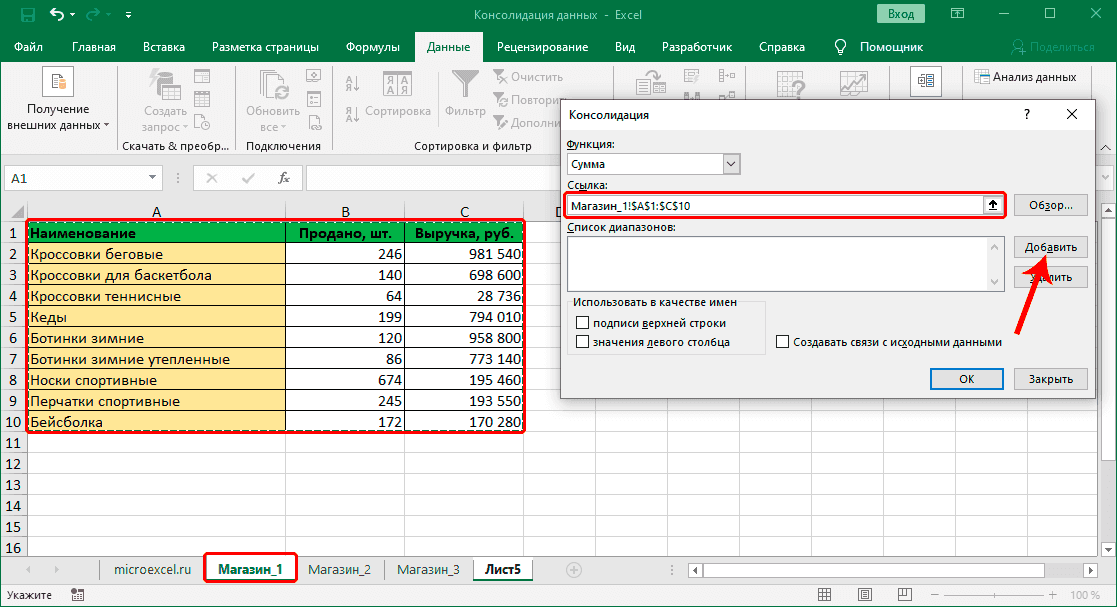Open Анализ данных tool
Image resolution: width=1117 pixels, height=607 pixels.
1026,77
